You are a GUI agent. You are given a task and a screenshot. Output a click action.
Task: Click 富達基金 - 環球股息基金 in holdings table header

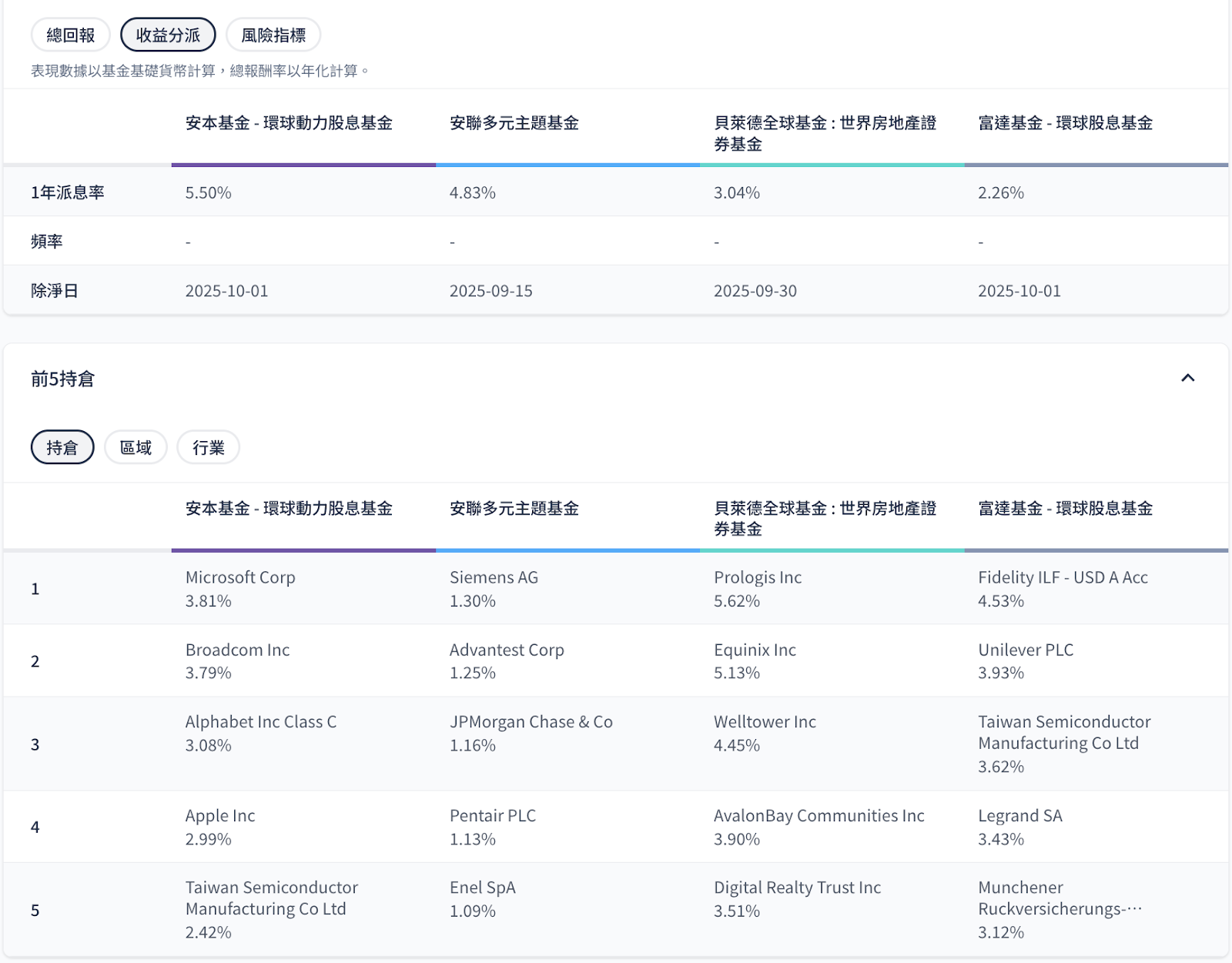1065,509
